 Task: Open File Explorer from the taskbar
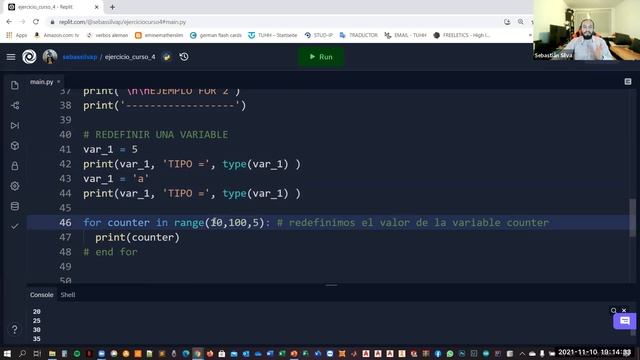(52, 353)
